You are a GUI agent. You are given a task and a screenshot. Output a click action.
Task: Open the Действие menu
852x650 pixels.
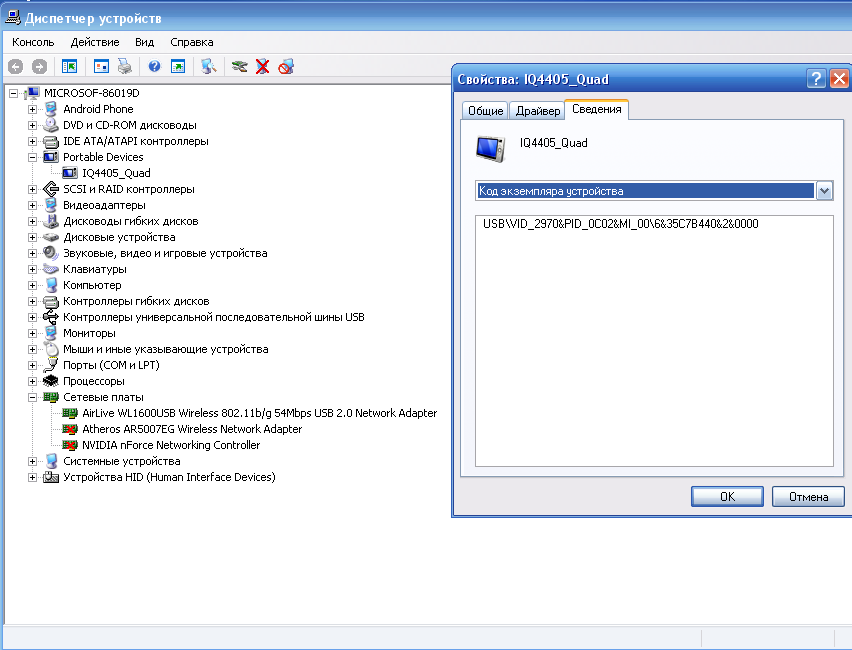click(95, 42)
